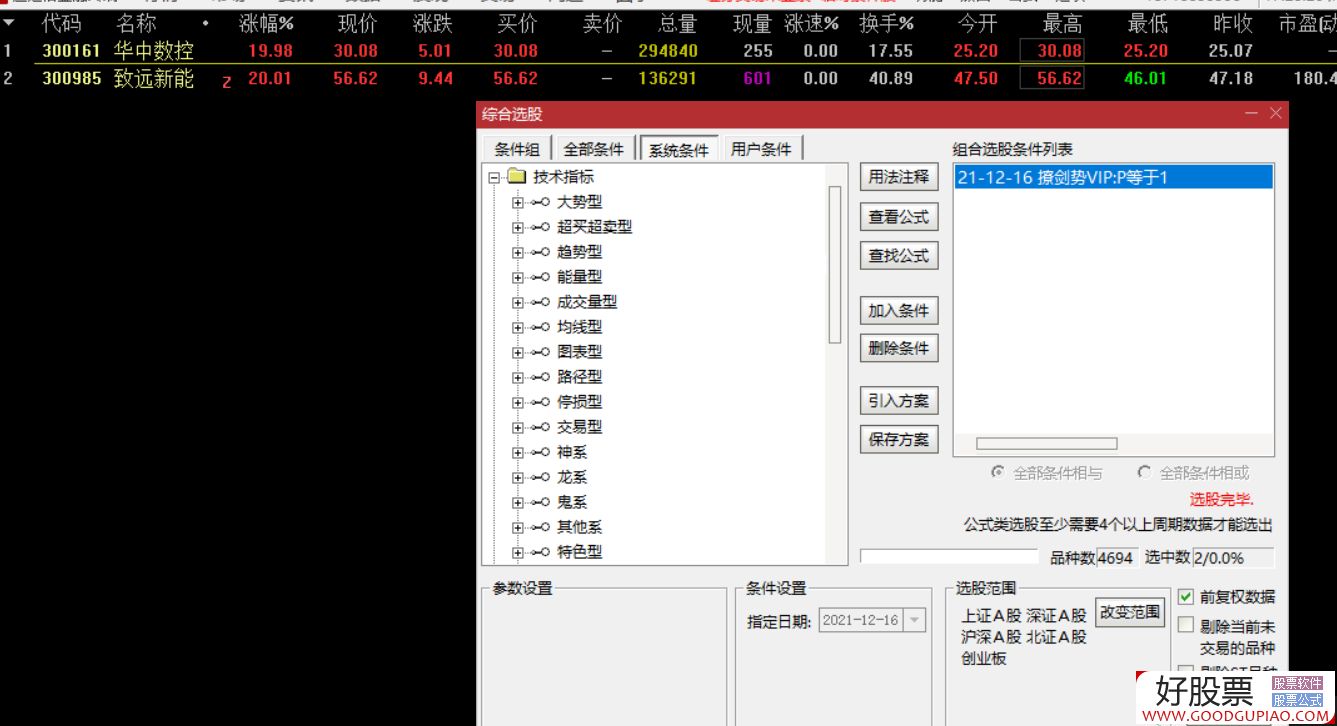Expand the 图表型 tree node

point(517,352)
